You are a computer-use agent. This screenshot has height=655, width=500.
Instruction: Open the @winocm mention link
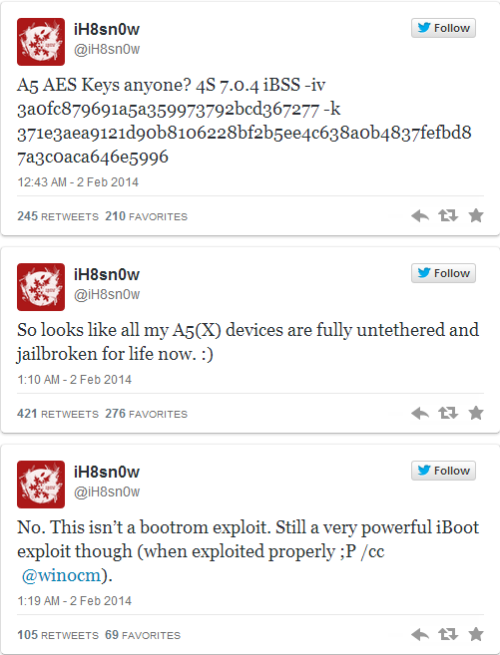coord(61,576)
